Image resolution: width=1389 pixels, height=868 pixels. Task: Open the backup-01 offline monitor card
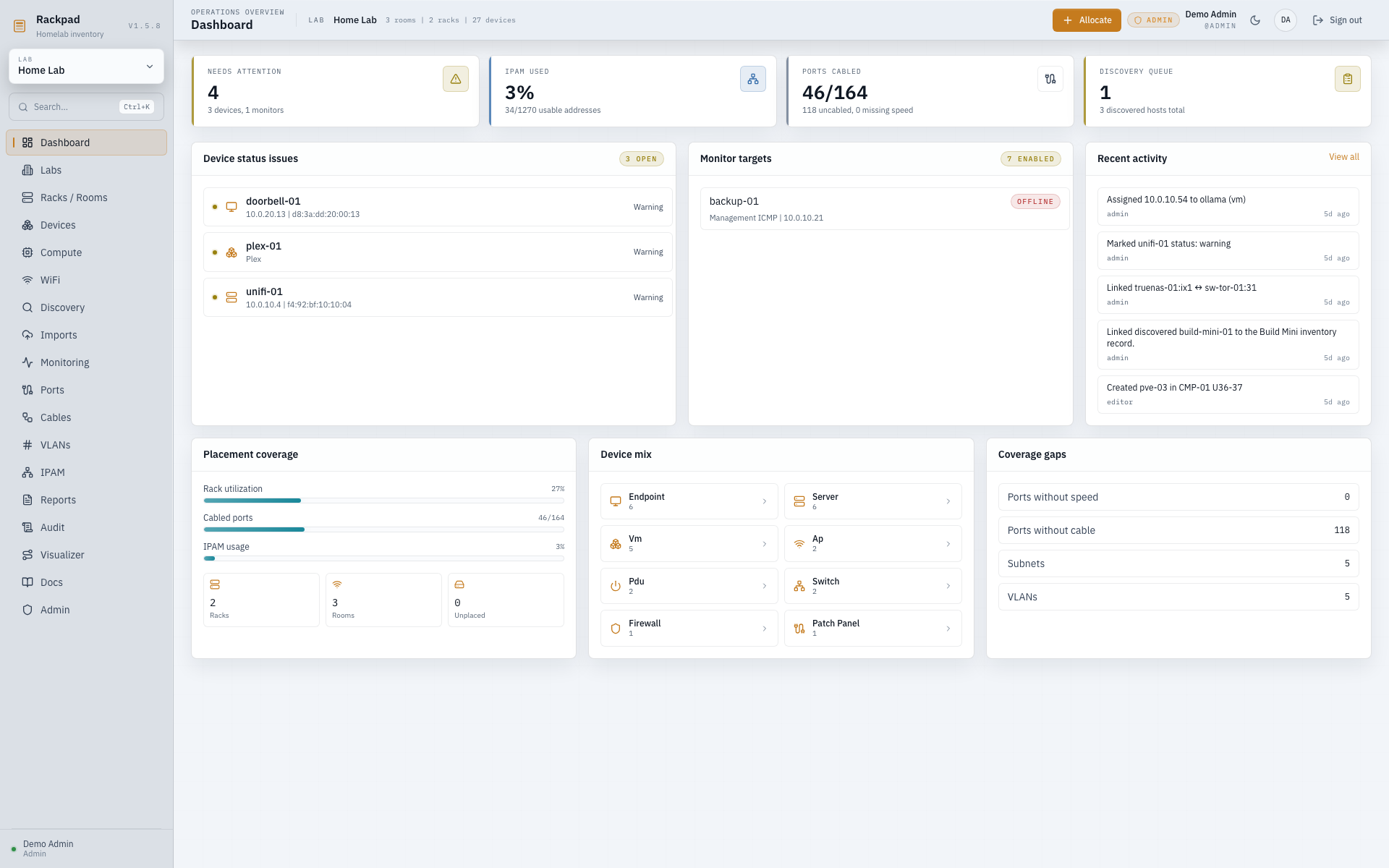pyautogui.click(x=884, y=208)
